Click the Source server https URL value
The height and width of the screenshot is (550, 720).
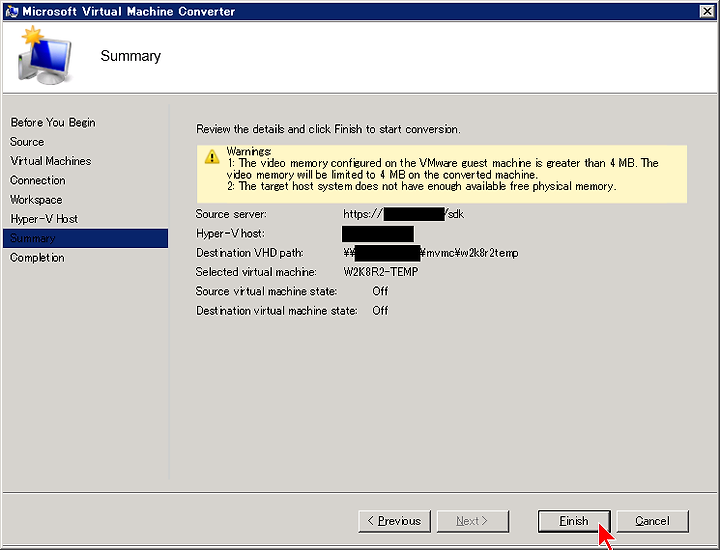(x=403, y=214)
